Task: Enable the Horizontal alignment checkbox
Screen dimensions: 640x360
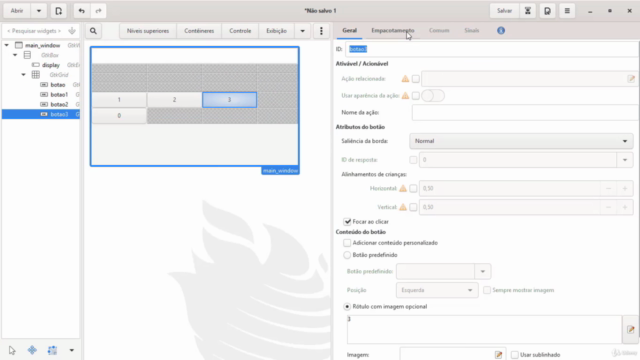Action: (413, 188)
